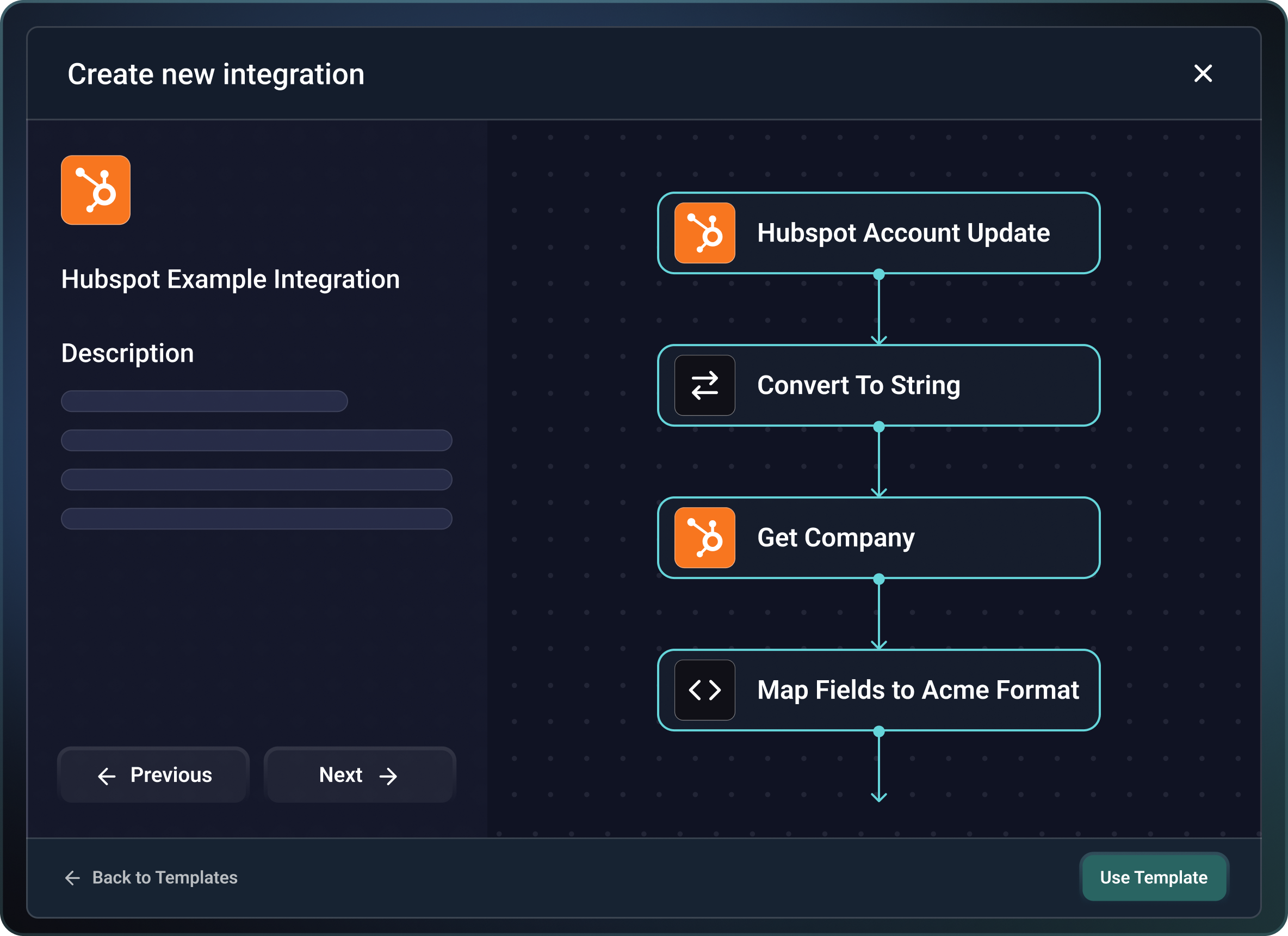Select the Hubspot Account Update node
1288x936 pixels.
click(x=878, y=233)
